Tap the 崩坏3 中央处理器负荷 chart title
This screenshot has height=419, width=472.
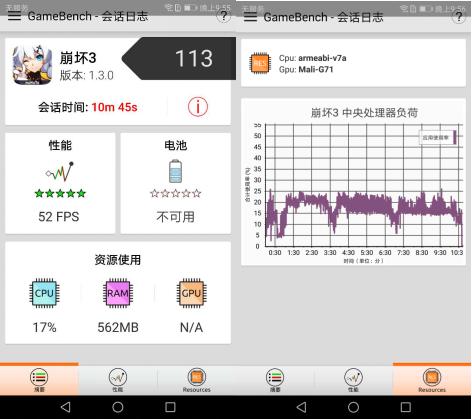364,113
